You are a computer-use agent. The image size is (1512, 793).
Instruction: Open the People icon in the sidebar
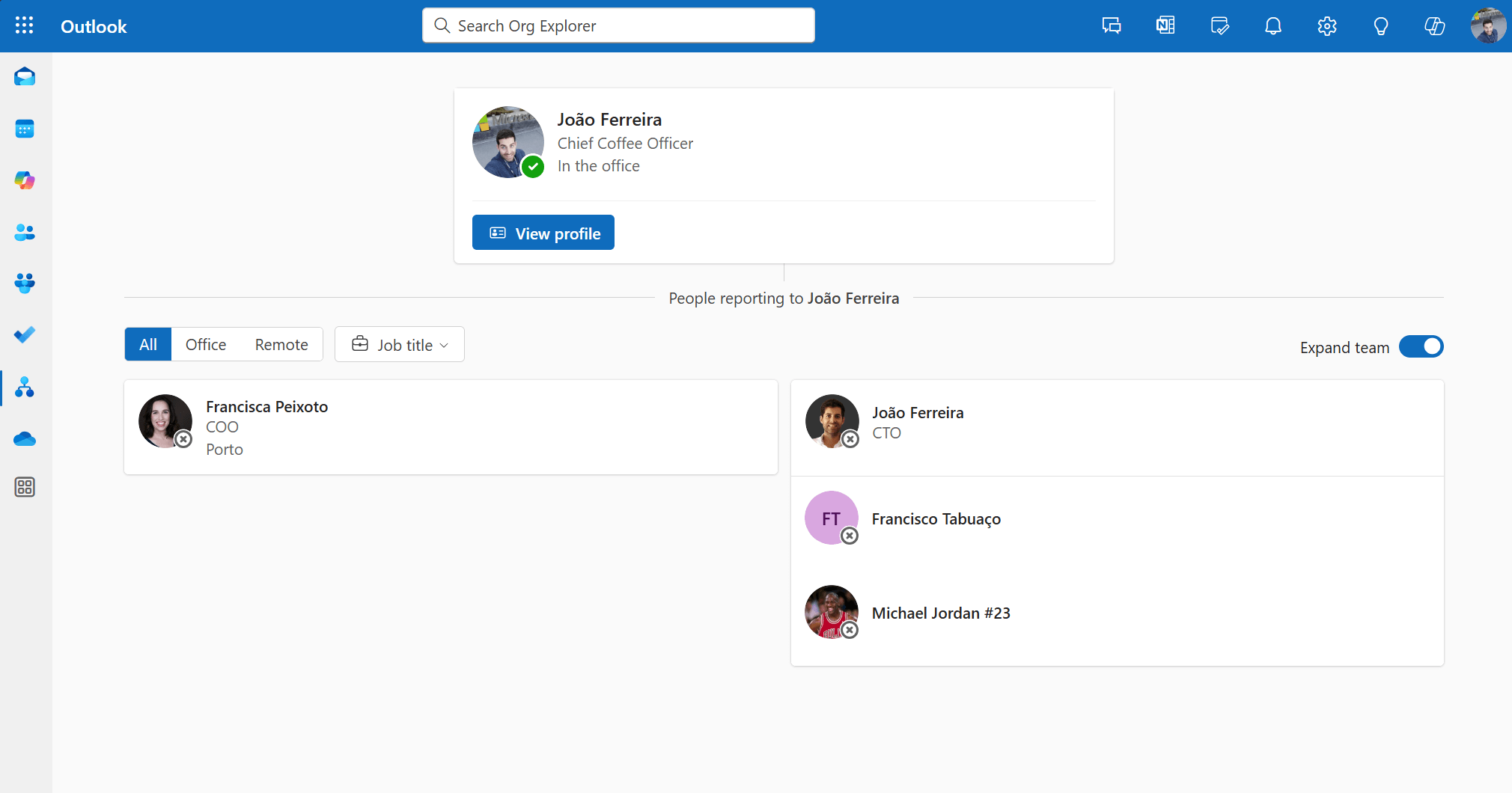pos(25,232)
